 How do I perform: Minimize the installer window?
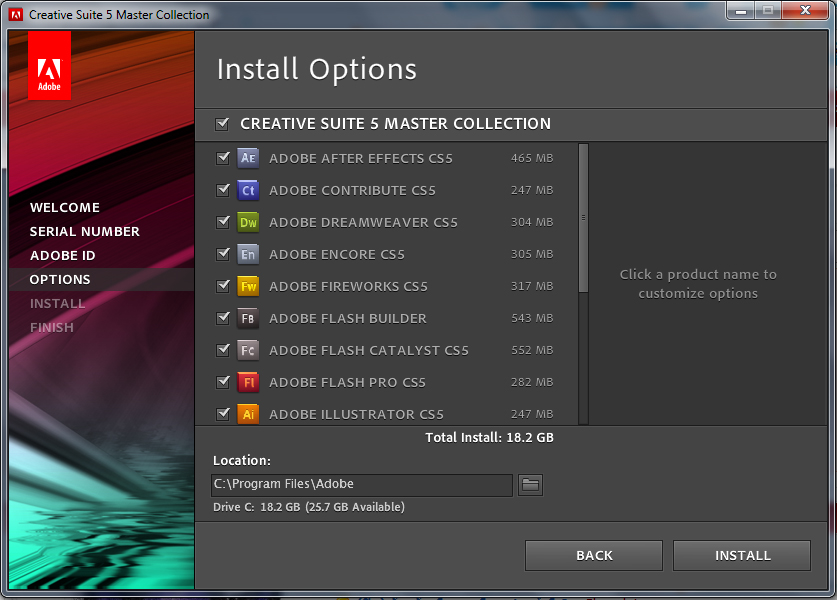tap(741, 11)
